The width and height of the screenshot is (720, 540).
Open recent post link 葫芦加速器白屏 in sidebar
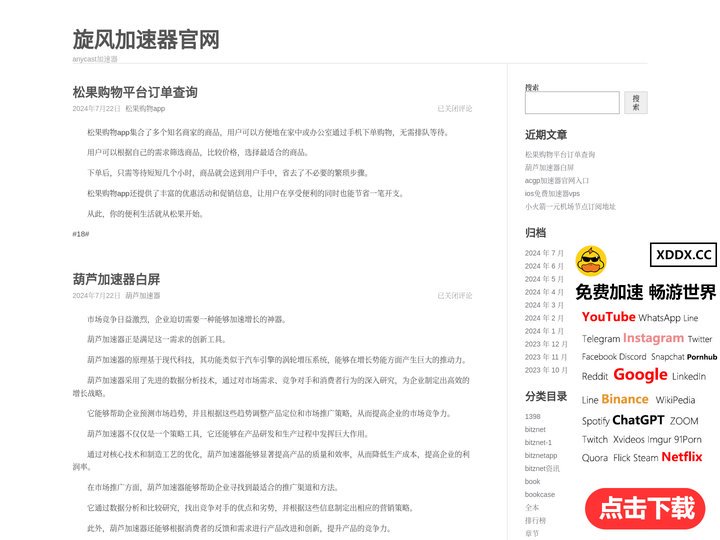pyautogui.click(x=549, y=168)
